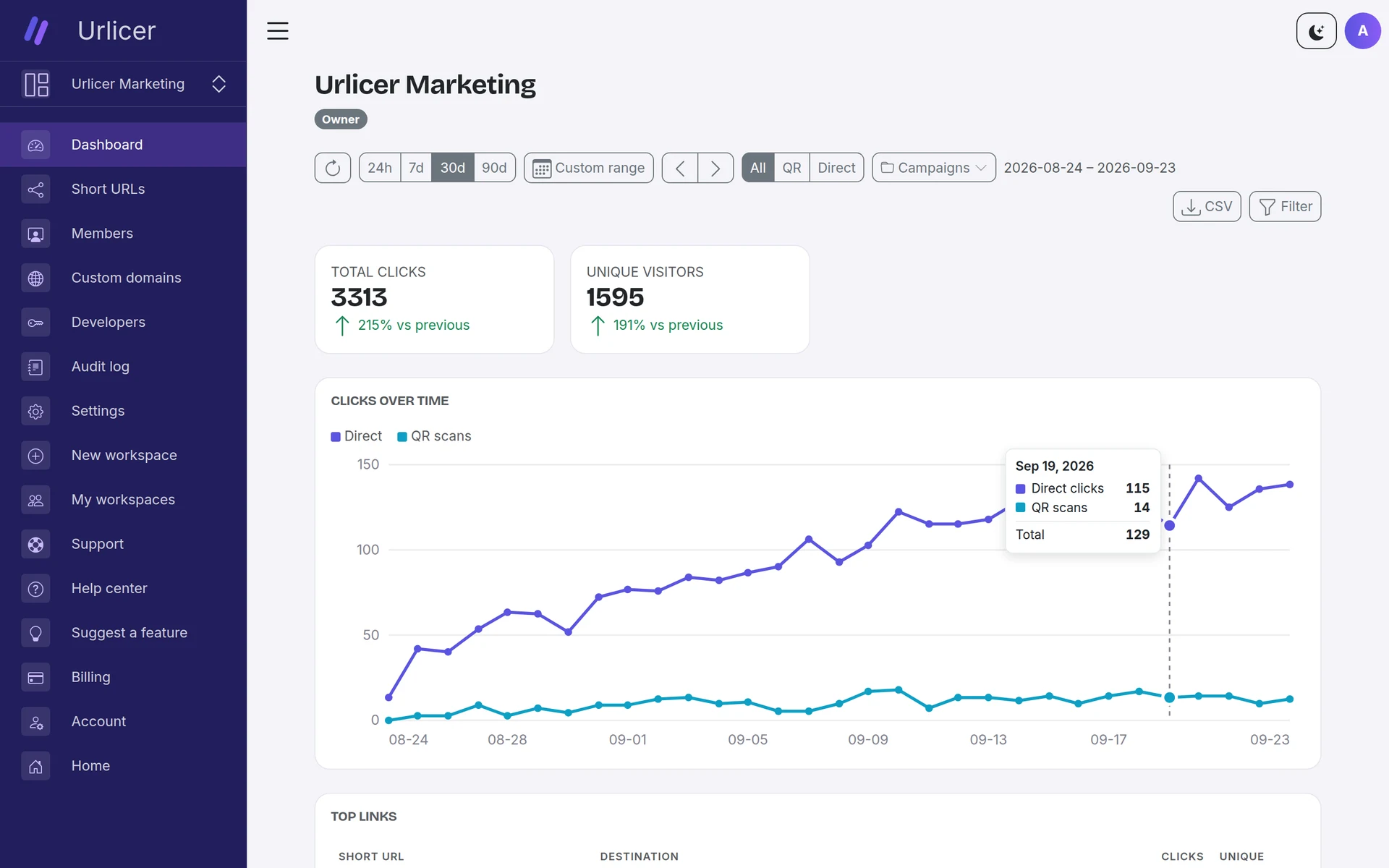The image size is (1389, 868).
Task: Click the Billing card icon
Action: click(35, 677)
